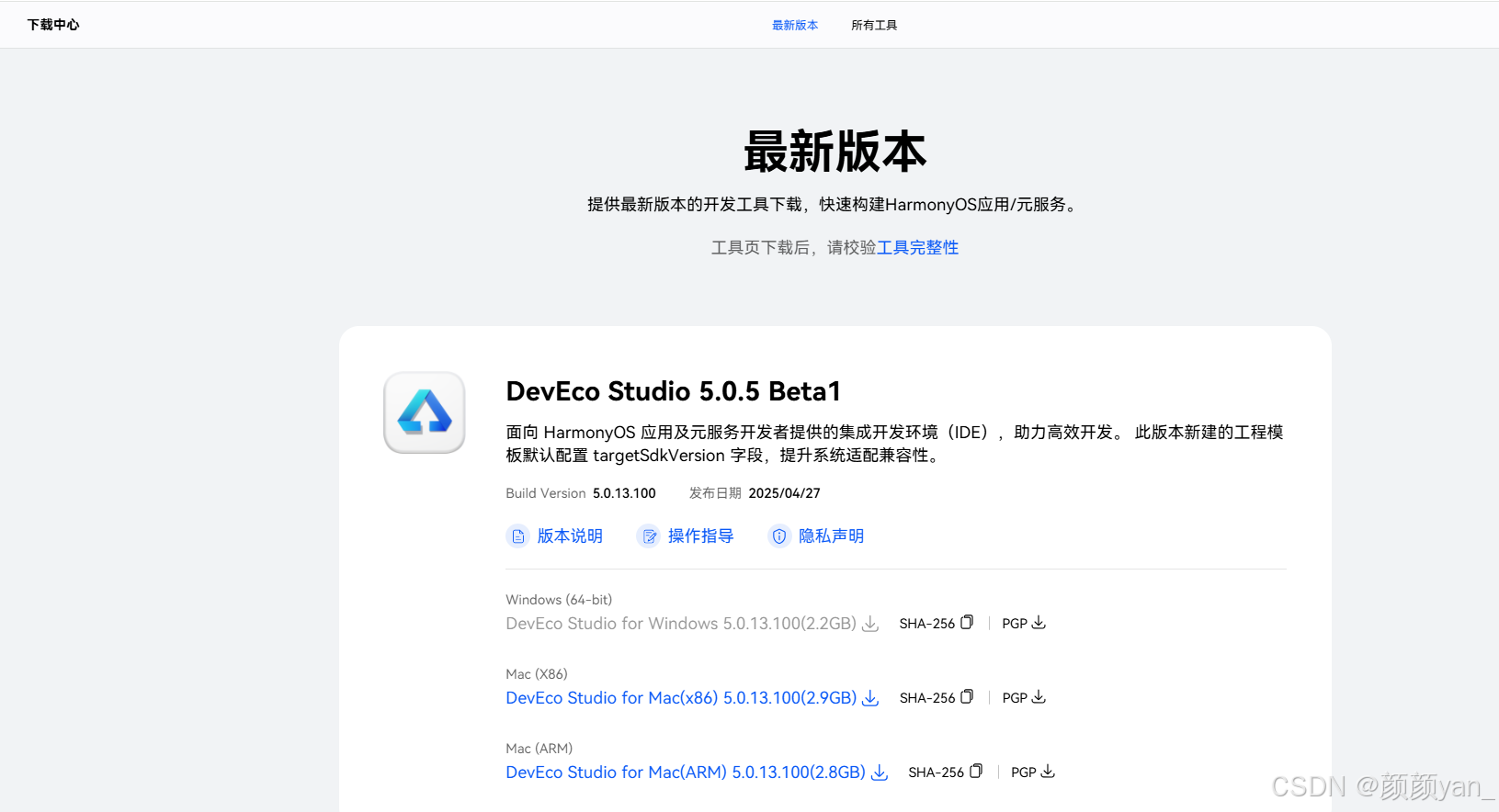Download PGP file for Windows package

pyautogui.click(x=1039, y=623)
